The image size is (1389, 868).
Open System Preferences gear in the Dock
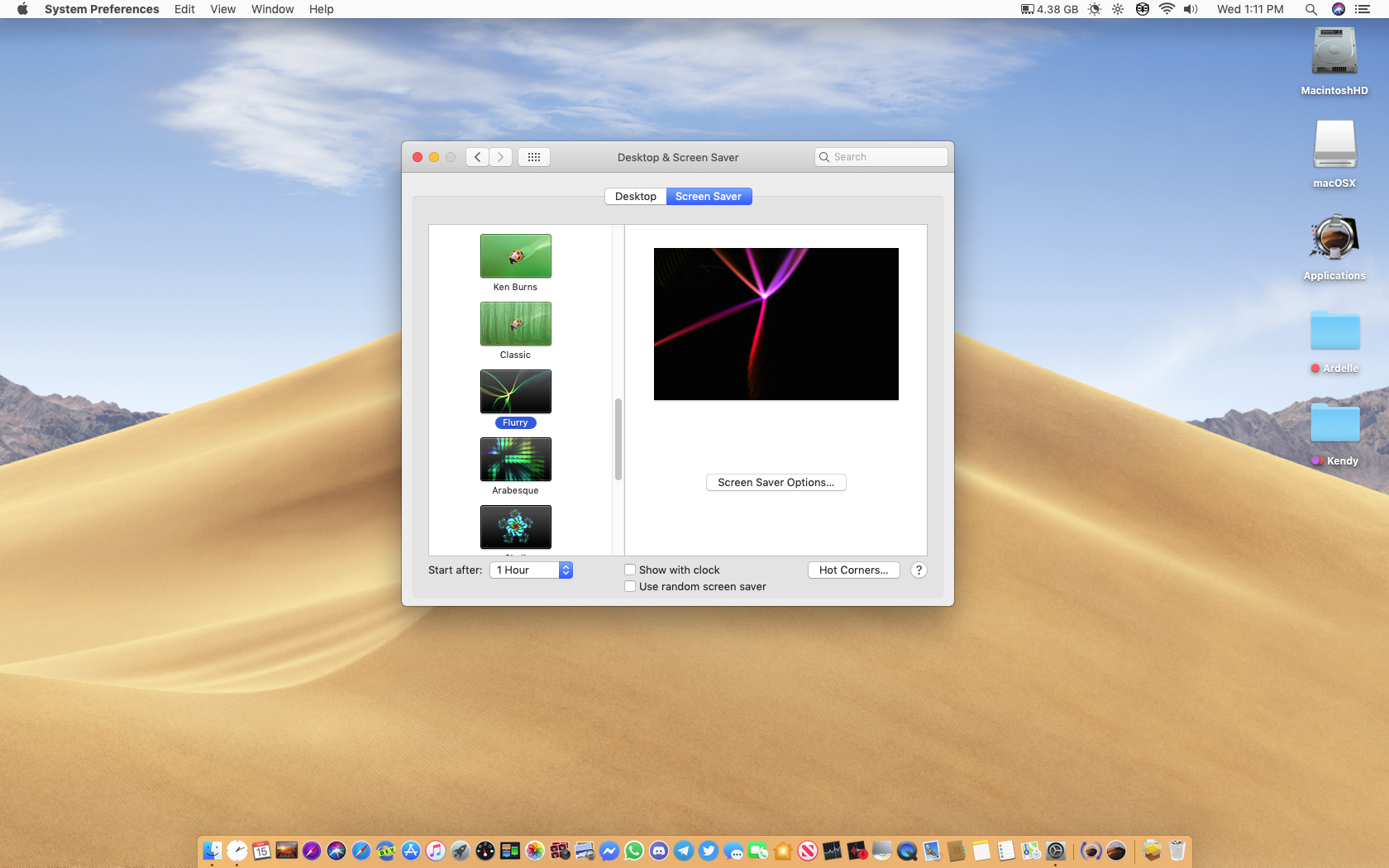pos(1056,850)
